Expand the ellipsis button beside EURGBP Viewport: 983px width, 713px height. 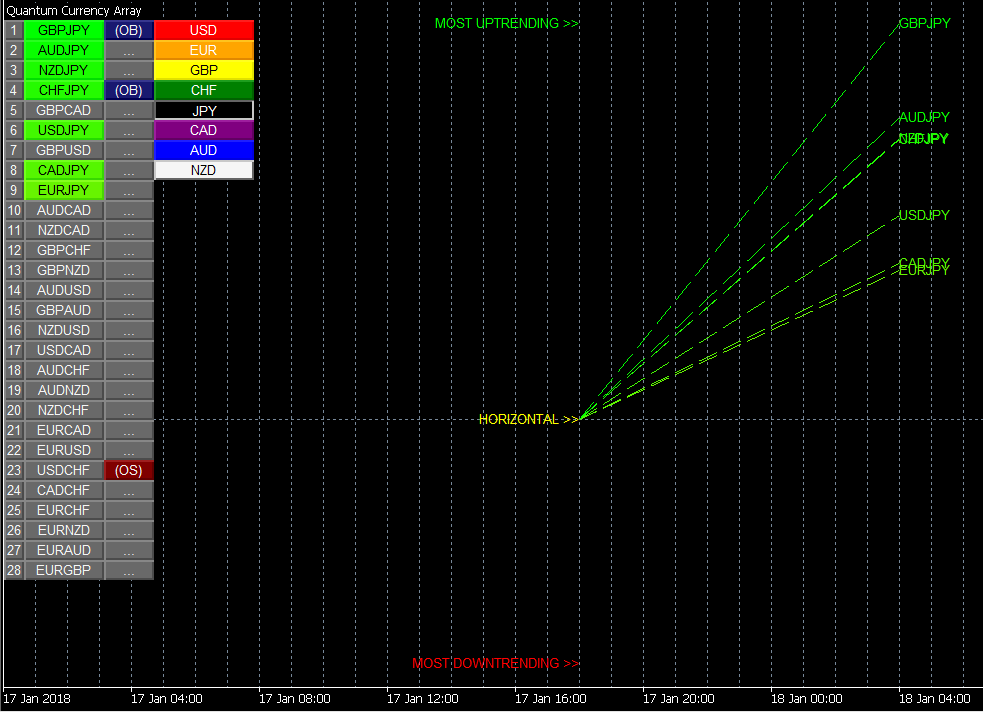(129, 570)
